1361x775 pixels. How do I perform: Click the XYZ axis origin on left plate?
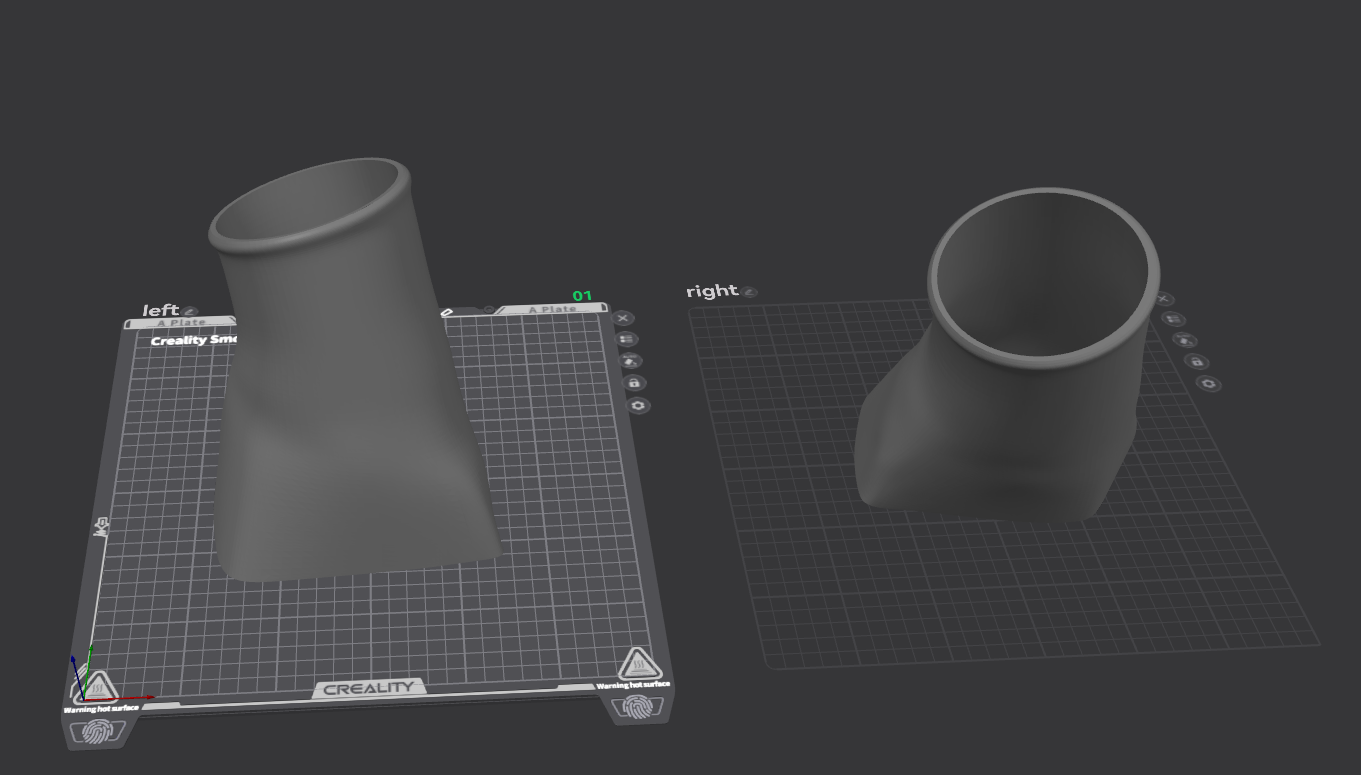pyautogui.click(x=82, y=697)
